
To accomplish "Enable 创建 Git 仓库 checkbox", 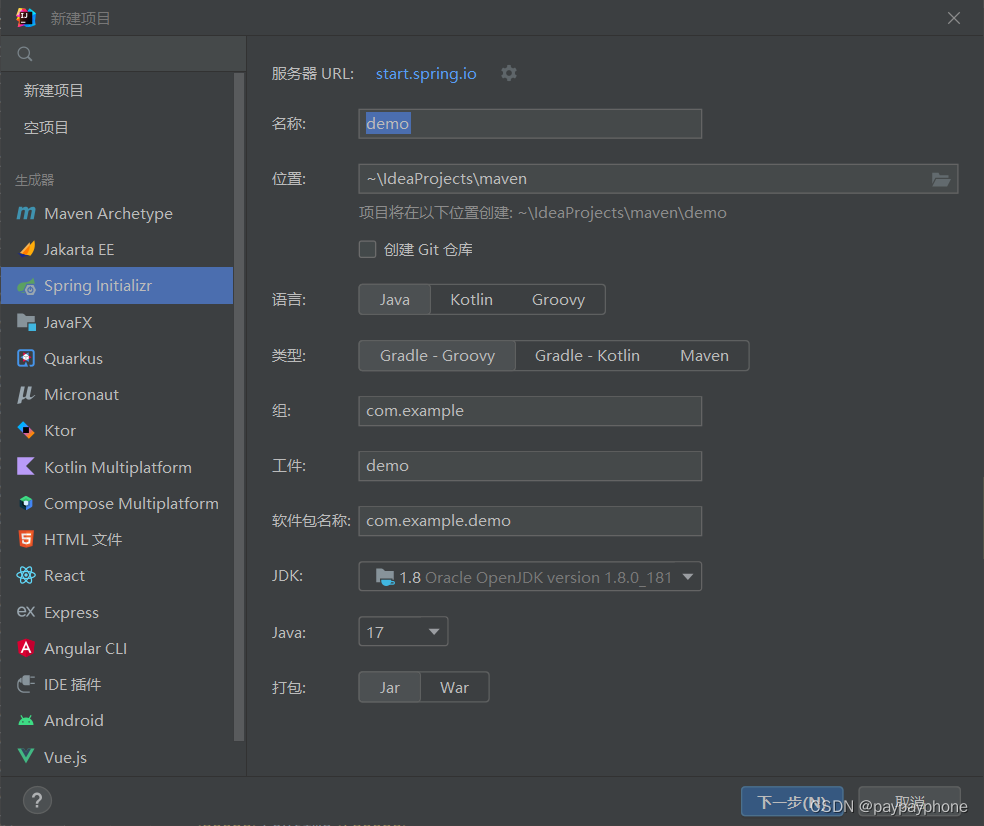I will 367,249.
